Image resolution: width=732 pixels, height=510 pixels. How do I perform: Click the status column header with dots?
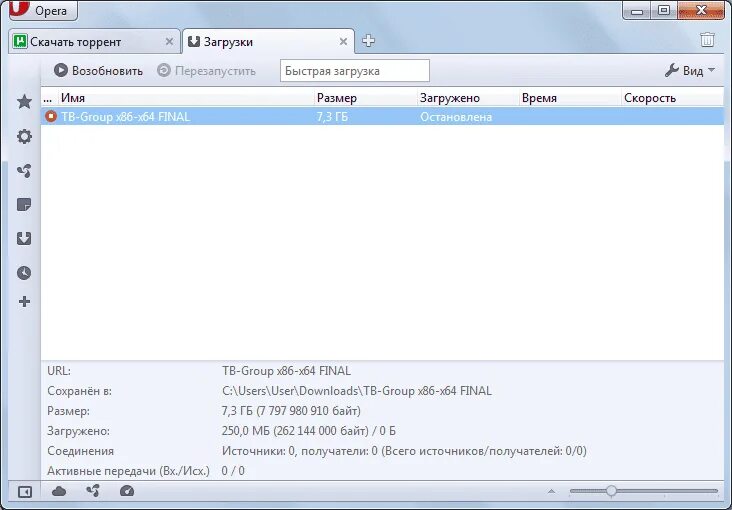tap(49, 98)
